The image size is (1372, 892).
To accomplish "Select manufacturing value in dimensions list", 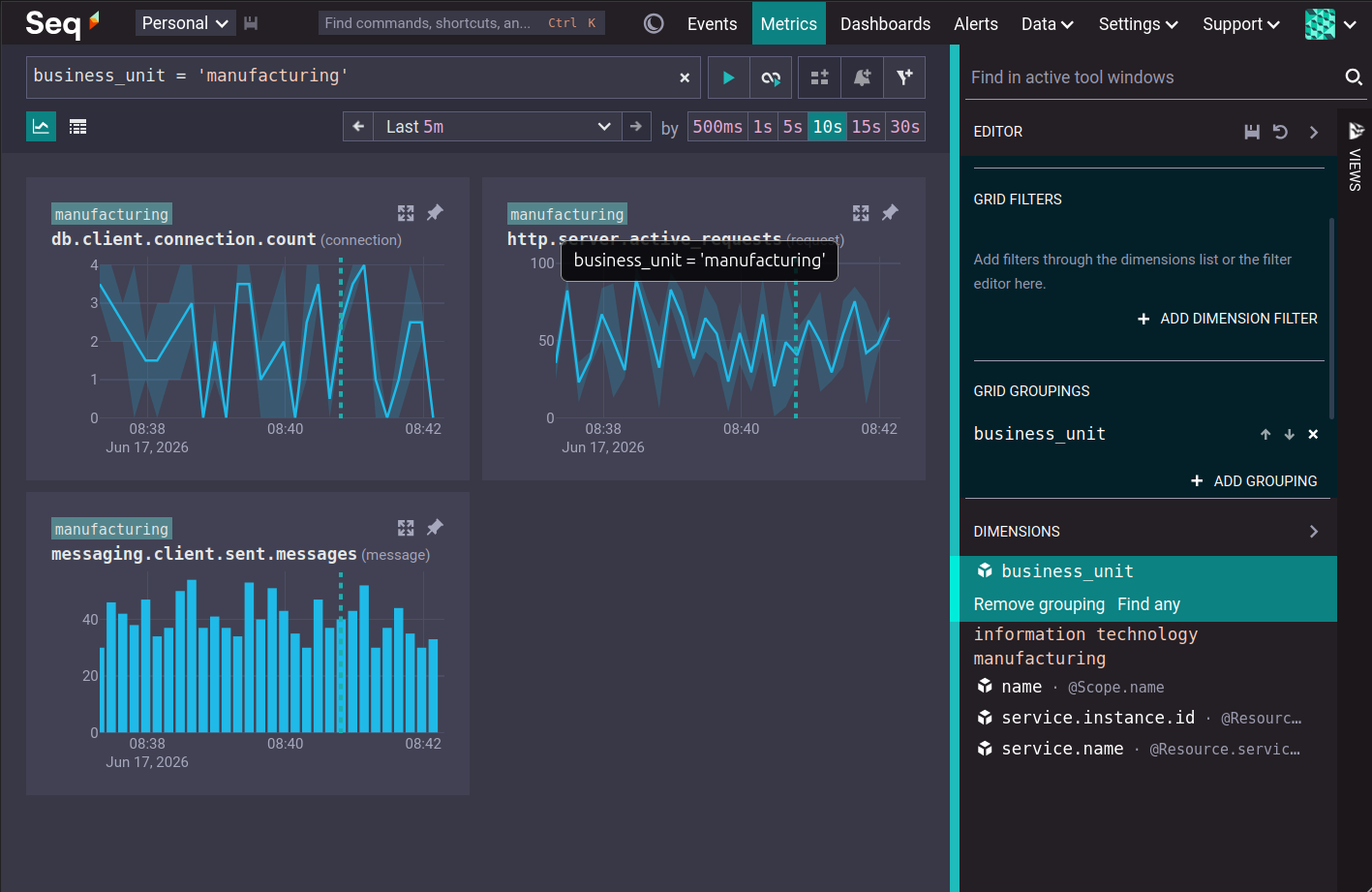I will (1039, 659).
